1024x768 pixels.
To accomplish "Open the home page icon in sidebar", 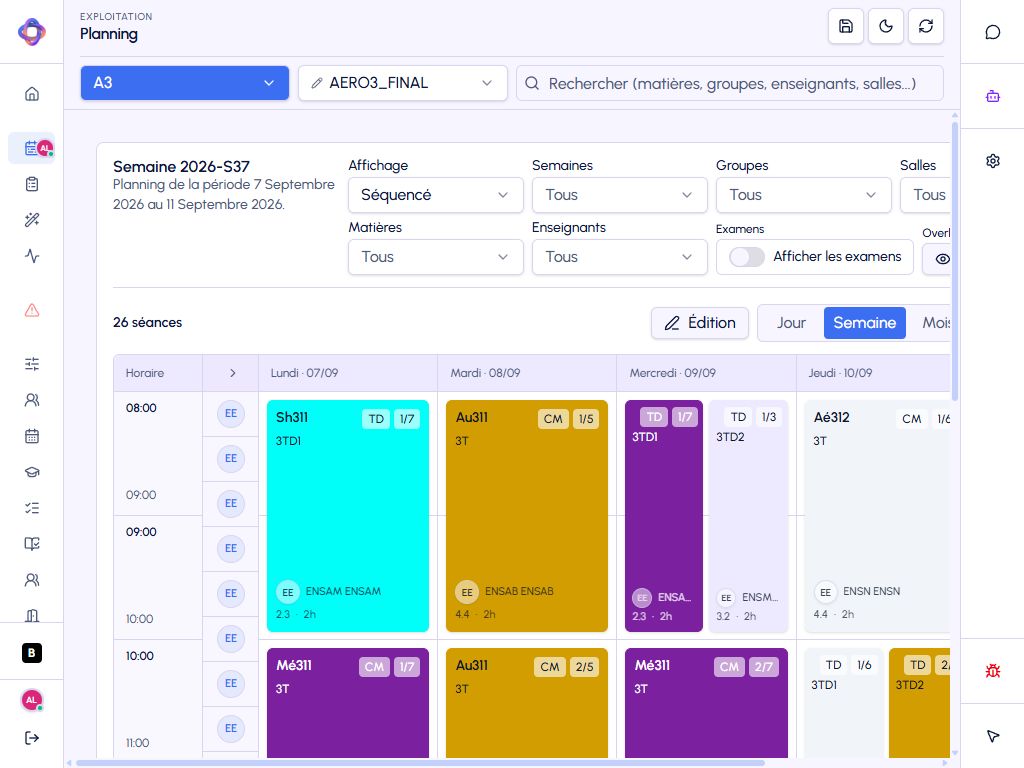I will click(x=31, y=94).
